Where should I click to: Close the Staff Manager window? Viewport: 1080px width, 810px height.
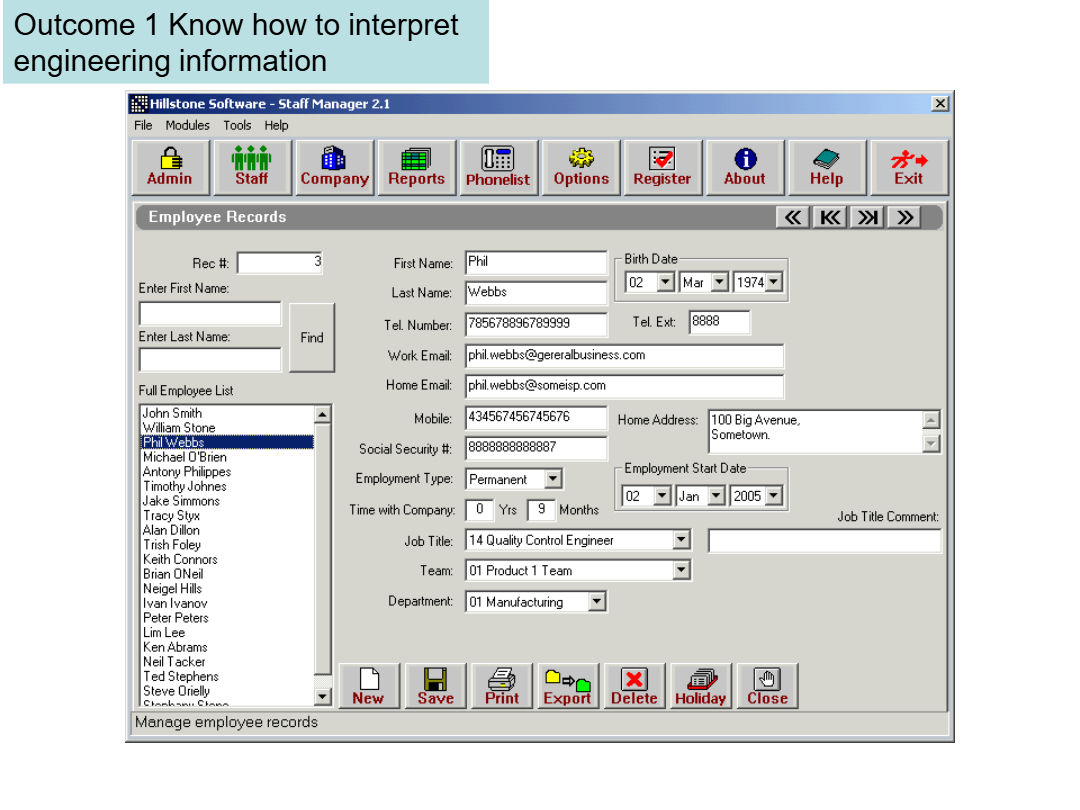tap(939, 104)
